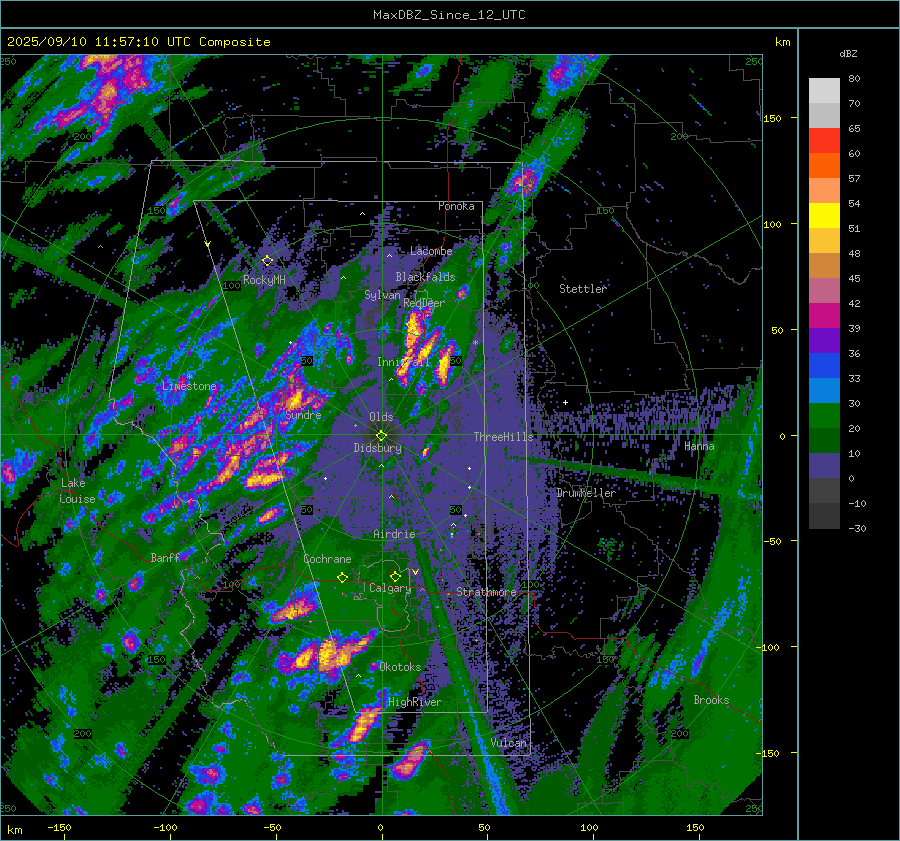Click the 2025/09/10 11:57:10 UTC Composite timestamp
The height and width of the screenshot is (841, 900).
click(138, 42)
